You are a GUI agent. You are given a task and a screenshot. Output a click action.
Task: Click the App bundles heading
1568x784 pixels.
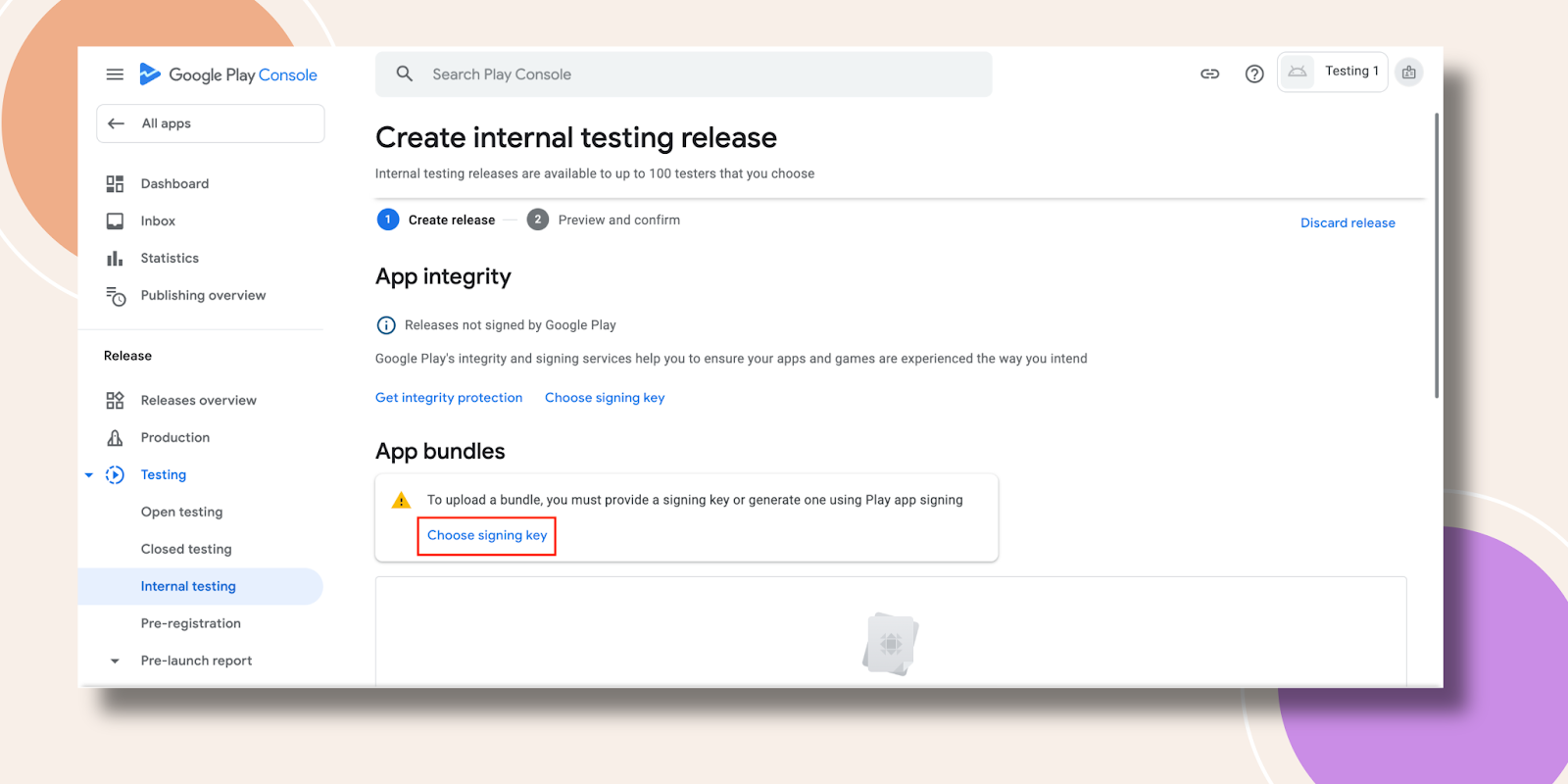pos(440,452)
